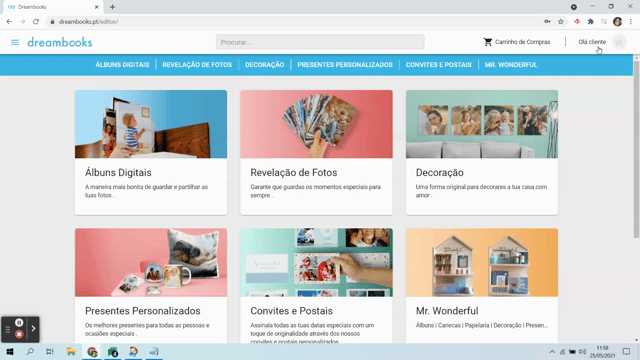Open the Windows Start menu
The height and width of the screenshot is (360, 640).
click(10, 351)
